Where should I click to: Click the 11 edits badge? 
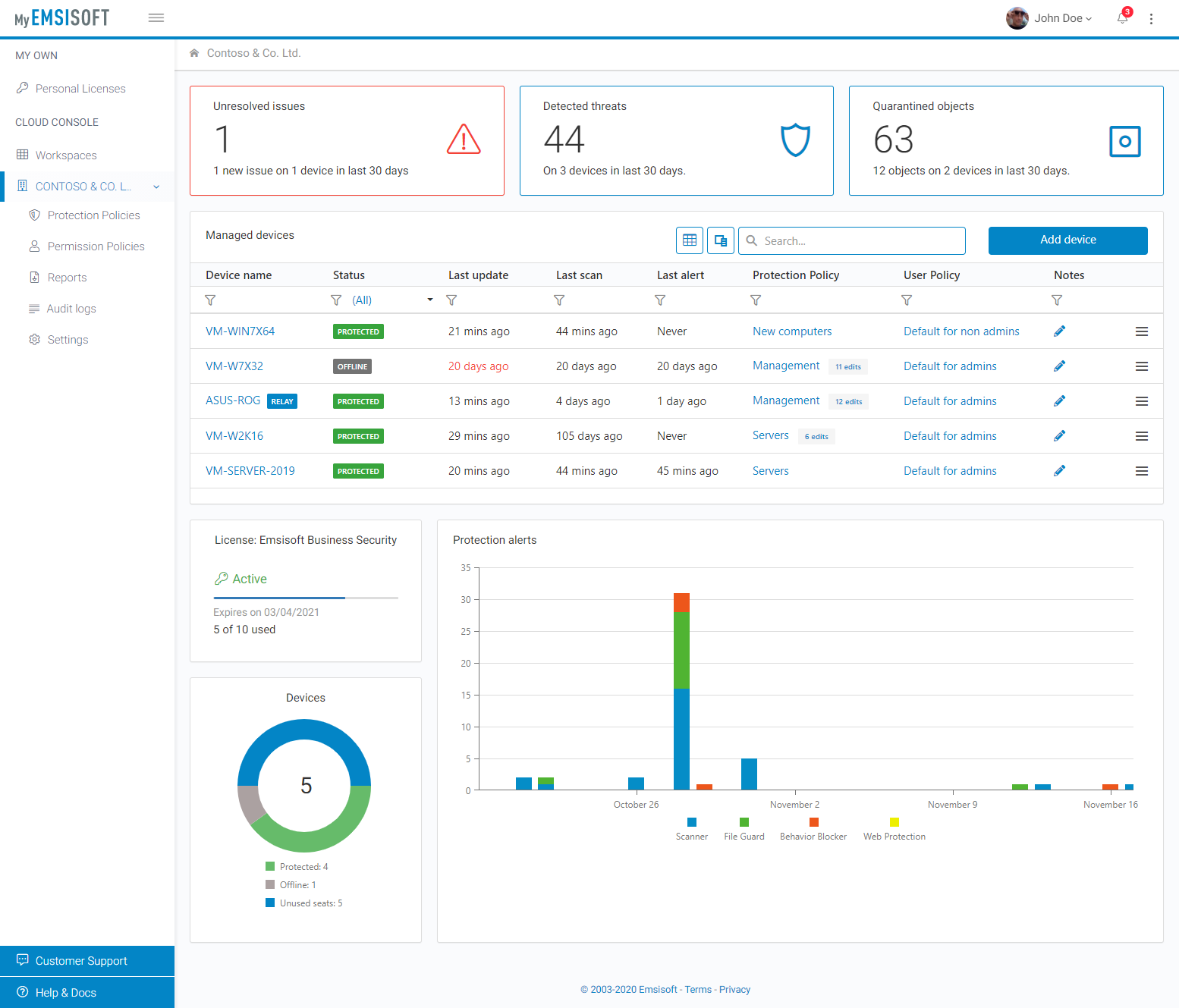[x=848, y=367]
